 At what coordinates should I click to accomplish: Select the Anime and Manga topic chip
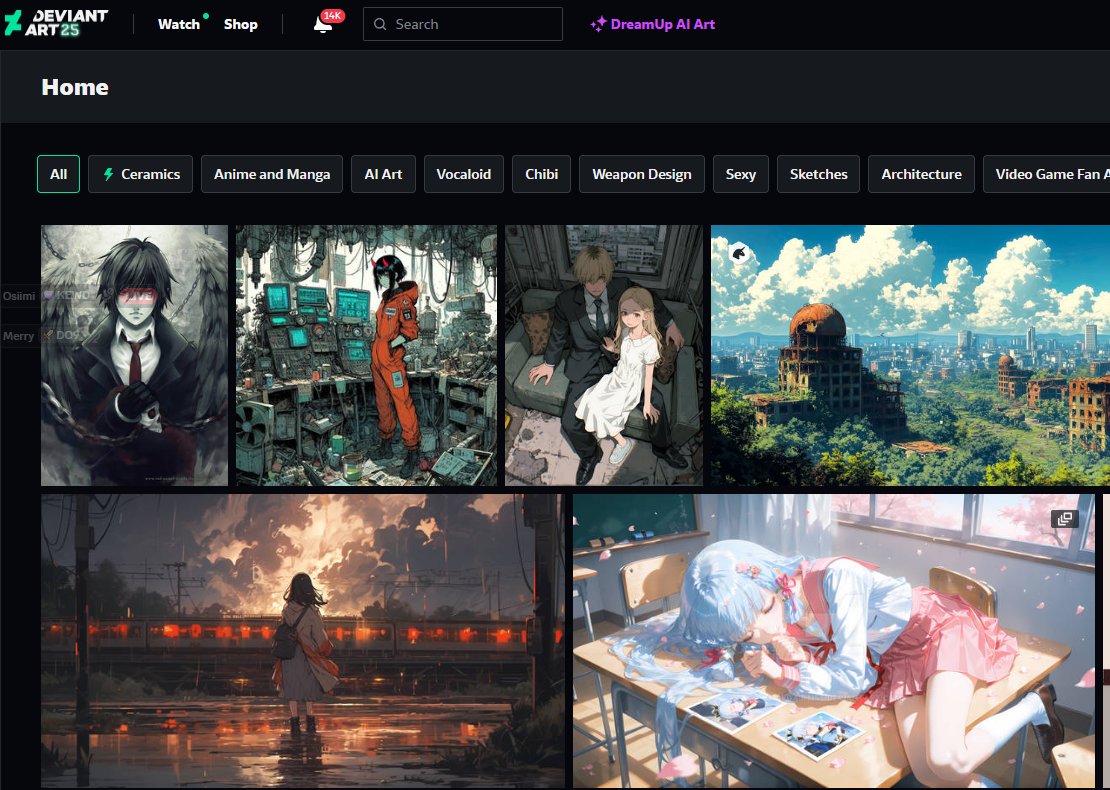tap(272, 174)
